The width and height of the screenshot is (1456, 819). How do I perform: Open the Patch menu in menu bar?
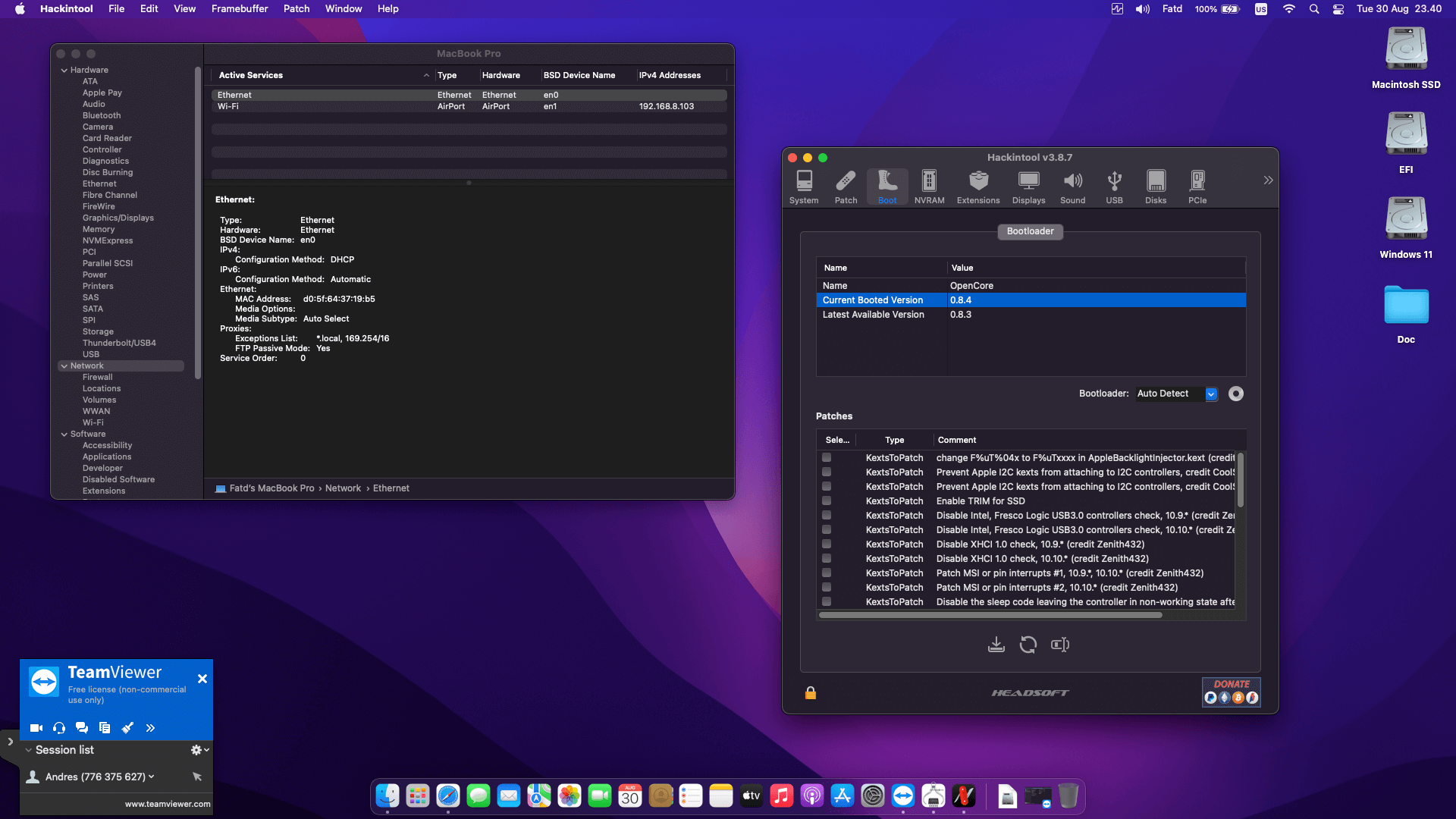pyautogui.click(x=297, y=9)
